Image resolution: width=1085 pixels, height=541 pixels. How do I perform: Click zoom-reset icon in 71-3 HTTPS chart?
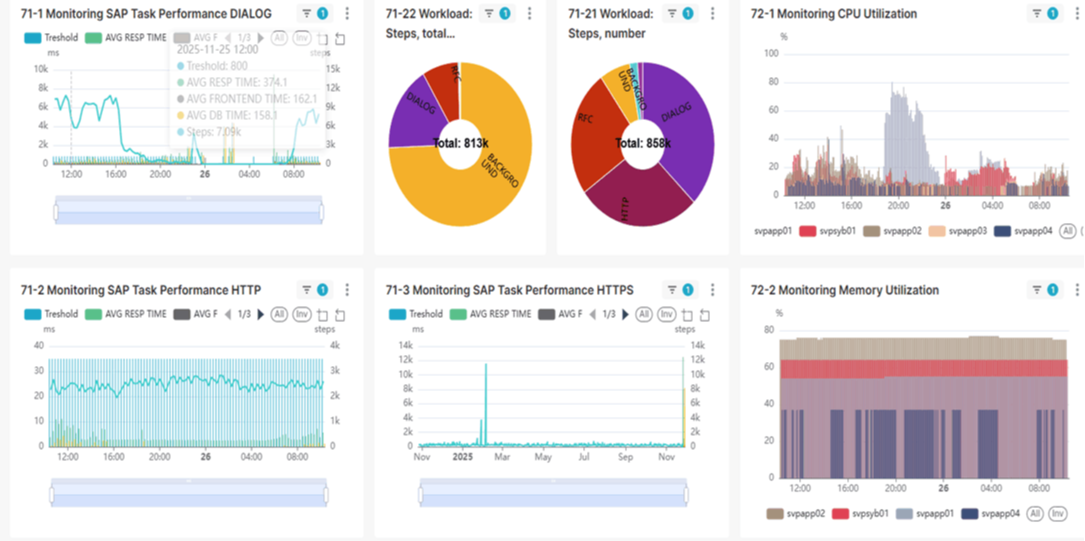coord(704,315)
